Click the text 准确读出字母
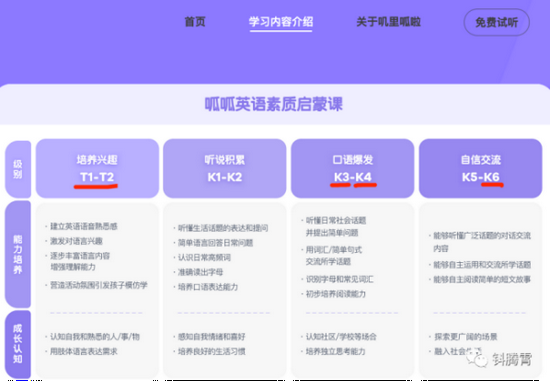550x384 pixels. coord(200,272)
